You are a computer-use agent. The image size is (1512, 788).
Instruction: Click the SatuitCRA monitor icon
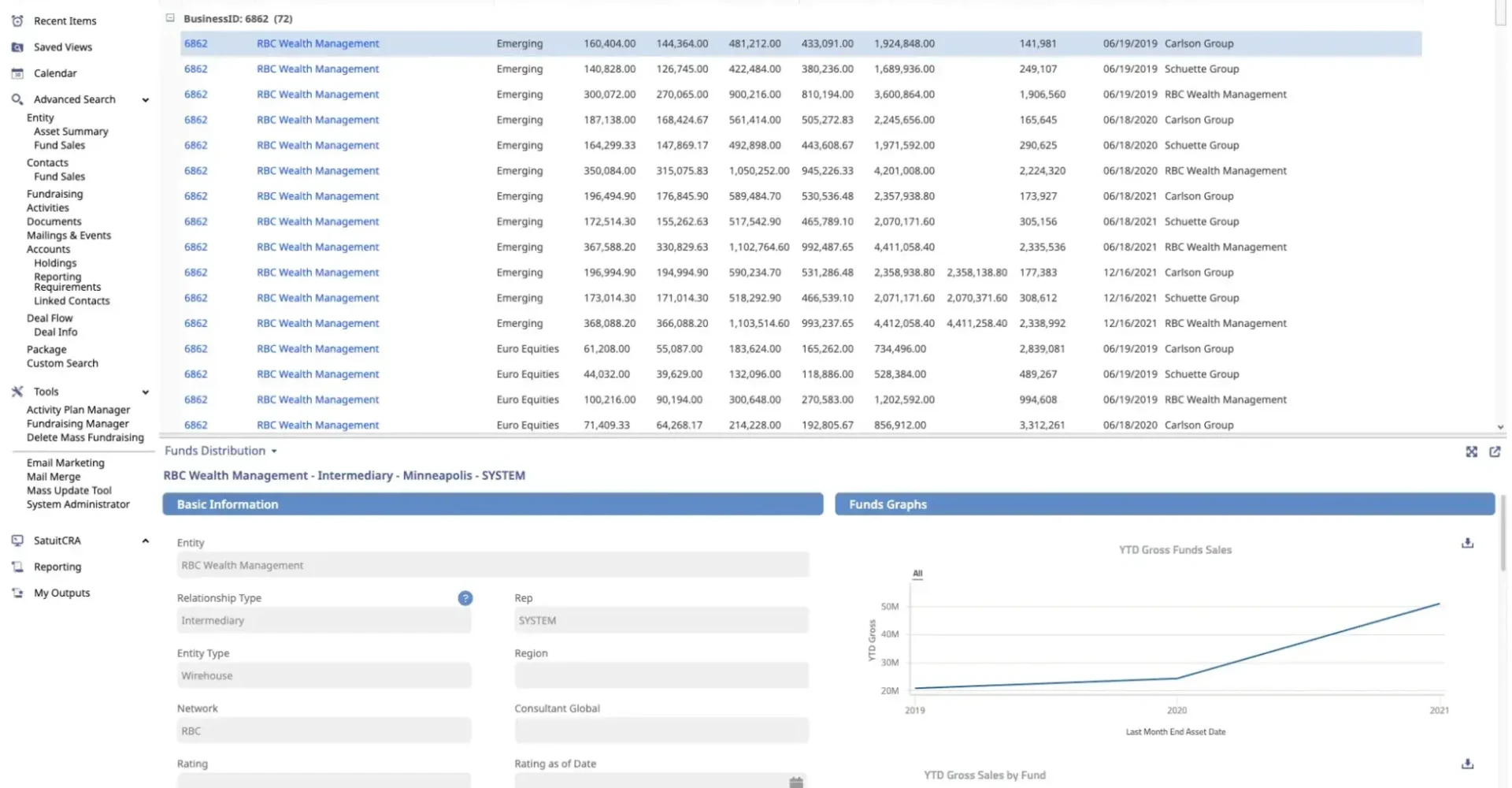click(x=17, y=541)
